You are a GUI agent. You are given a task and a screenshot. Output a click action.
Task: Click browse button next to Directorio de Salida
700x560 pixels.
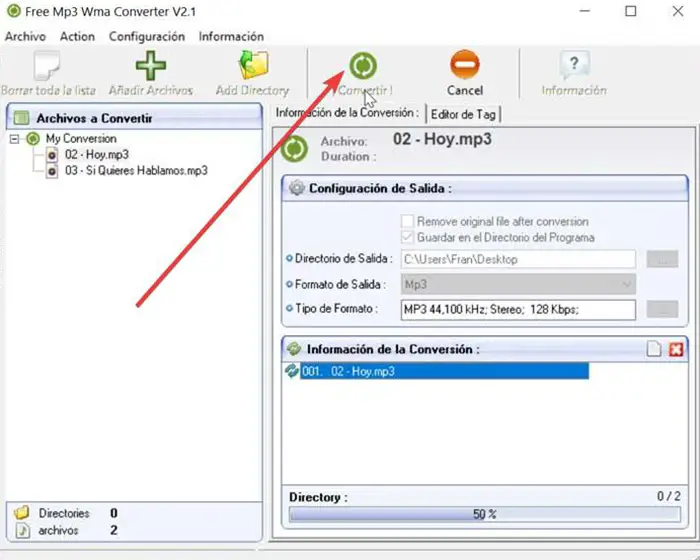click(662, 259)
